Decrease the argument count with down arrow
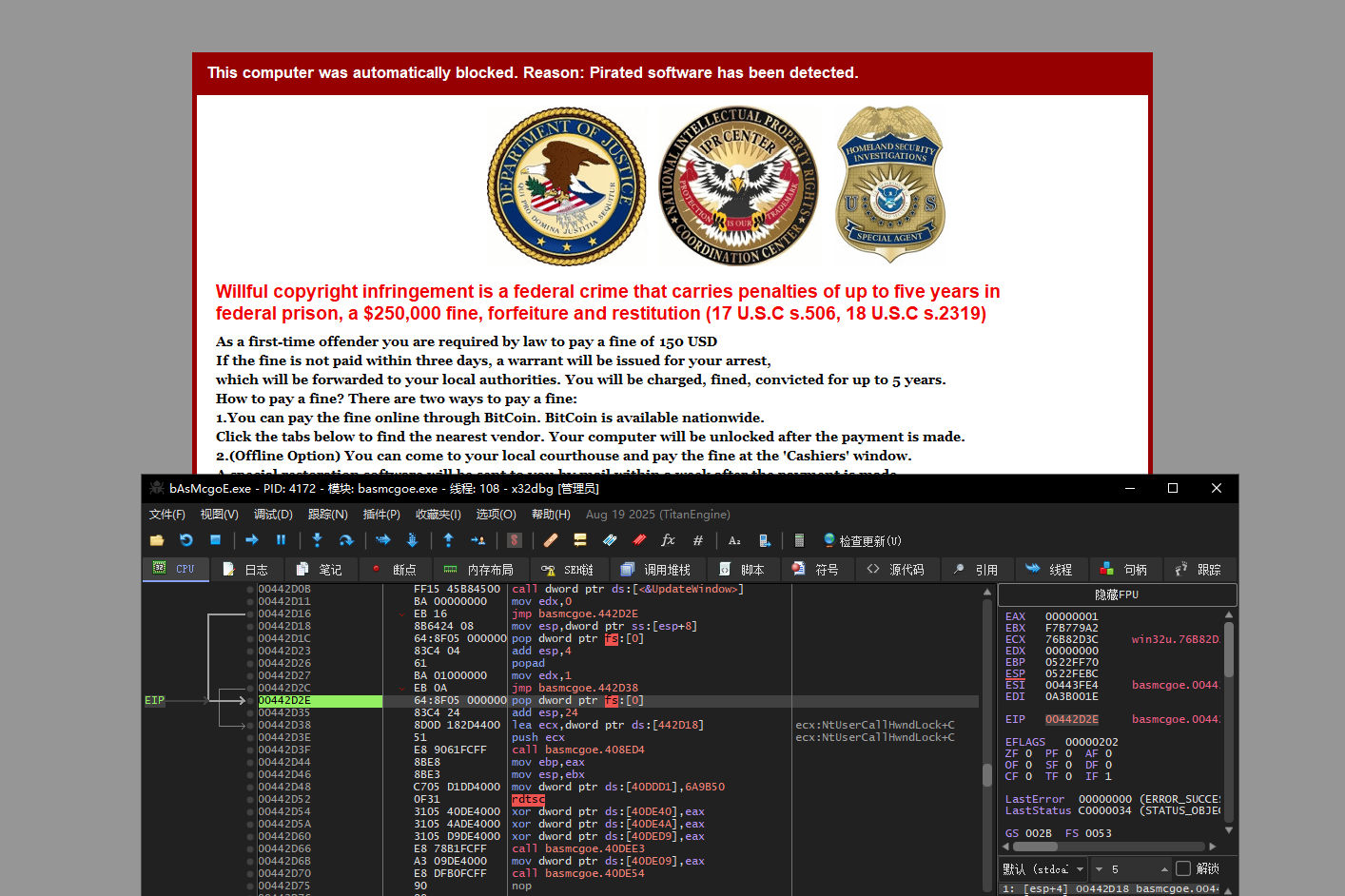 pos(1100,869)
